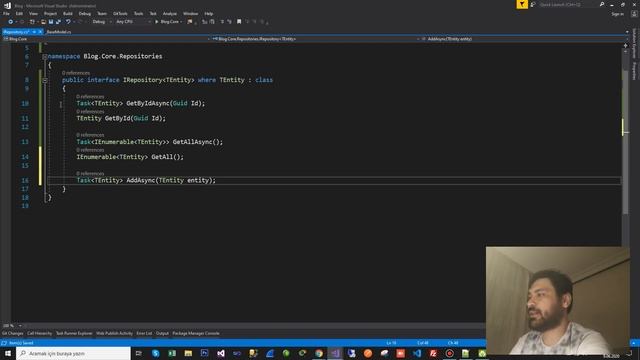
Task: Open the AddAsync member navigation dropdown
Action: [525, 39]
